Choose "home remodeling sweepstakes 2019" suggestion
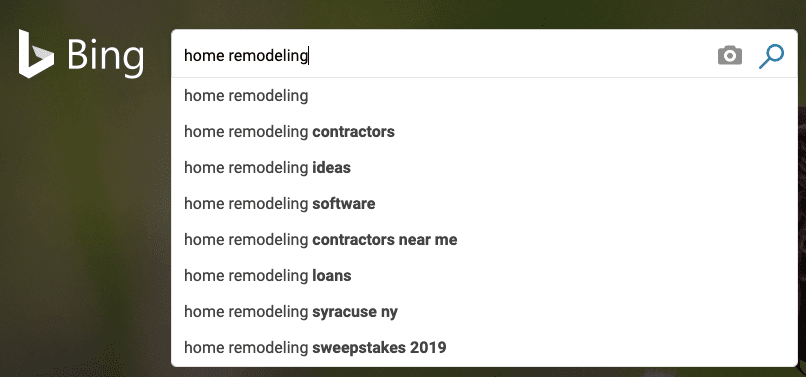Viewport: 806px width, 377px height. (x=484, y=348)
